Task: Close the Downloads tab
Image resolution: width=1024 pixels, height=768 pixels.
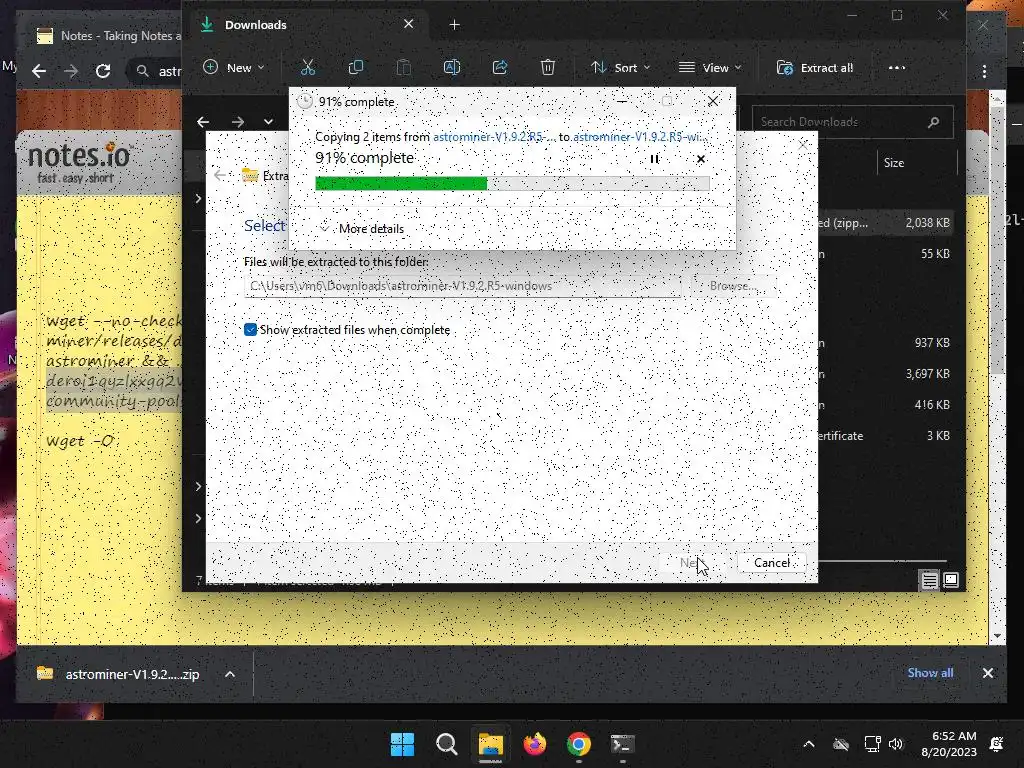Action: 409,24
